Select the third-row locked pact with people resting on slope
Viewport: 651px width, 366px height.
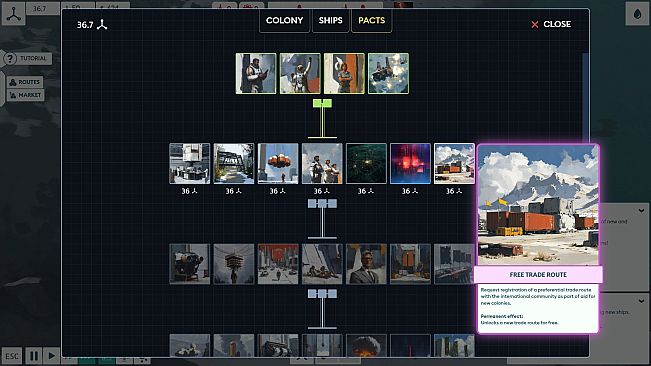[322, 264]
